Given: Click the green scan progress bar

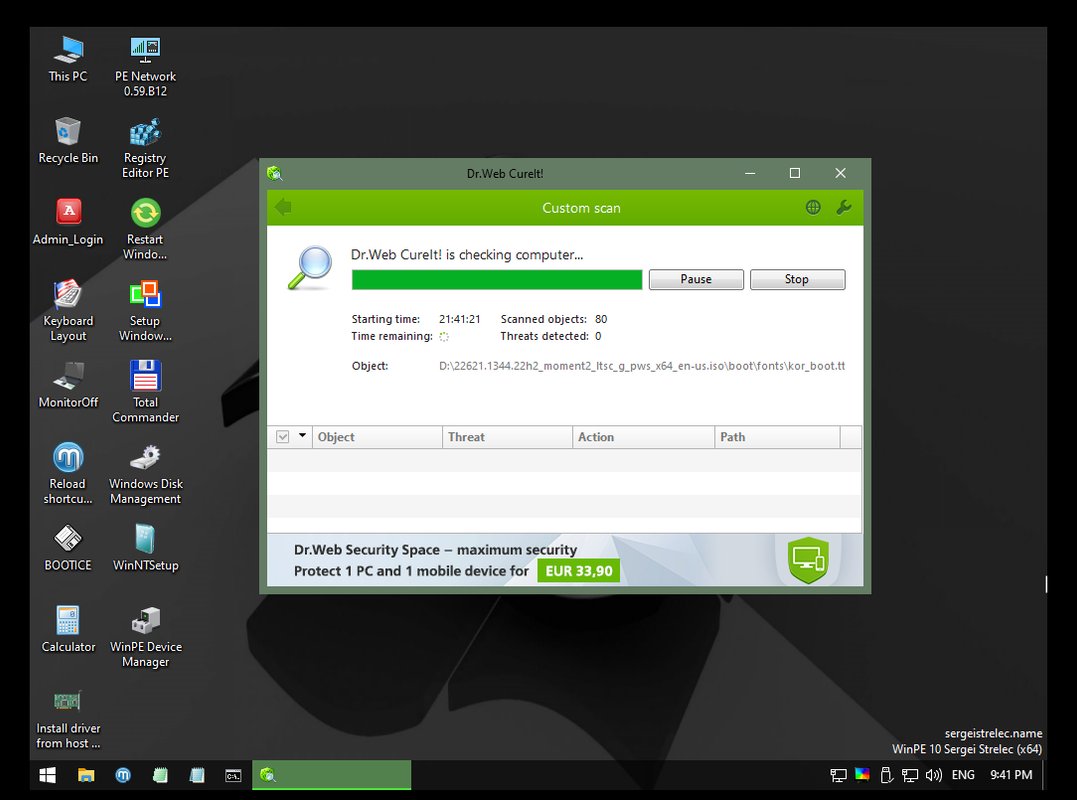Looking at the screenshot, I should [497, 279].
